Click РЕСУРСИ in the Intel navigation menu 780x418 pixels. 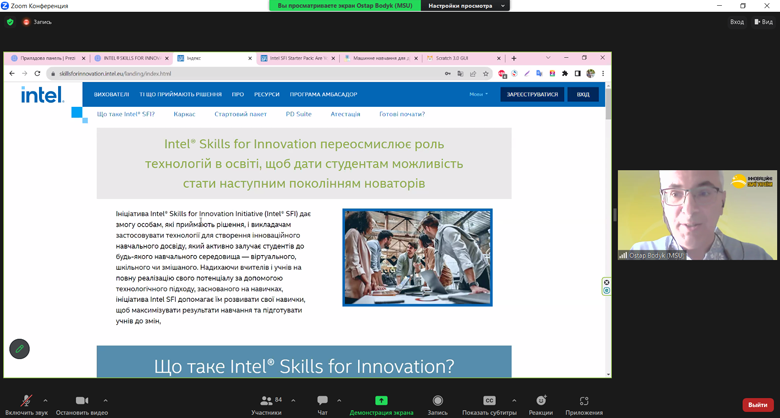pyautogui.click(x=266, y=94)
